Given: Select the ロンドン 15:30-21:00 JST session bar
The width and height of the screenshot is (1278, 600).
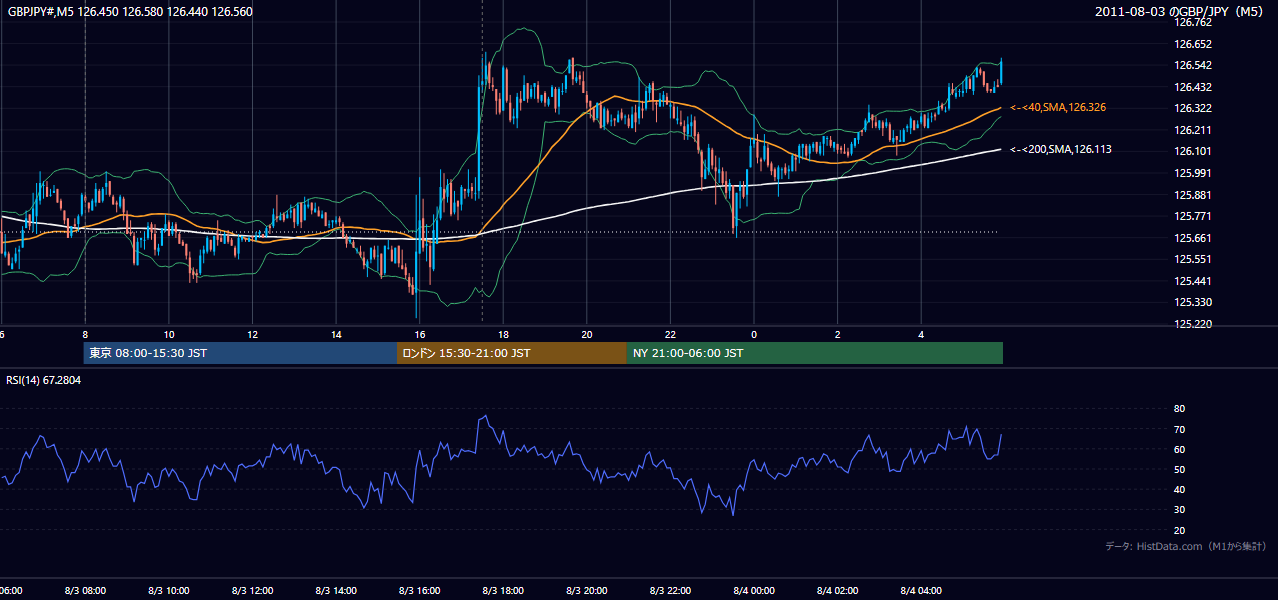Looking at the screenshot, I should (x=512, y=353).
